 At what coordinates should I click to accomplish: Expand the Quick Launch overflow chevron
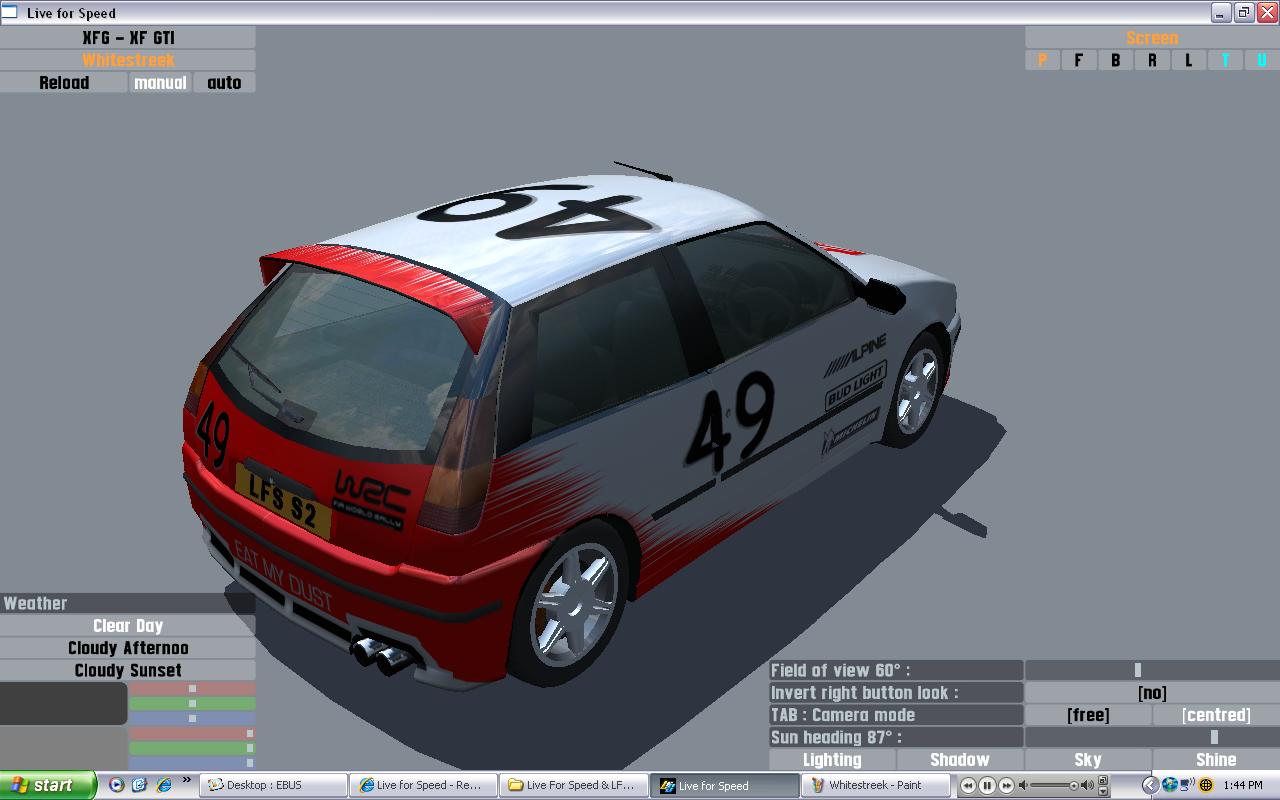pyautogui.click(x=186, y=782)
